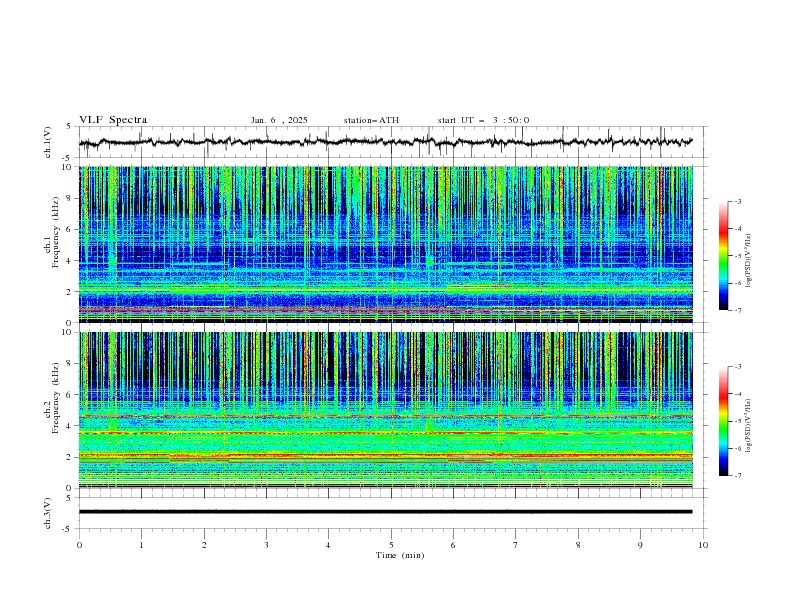Click the "-3" label on ch.1 color bar
This screenshot has width=792, height=612.
pos(738,201)
